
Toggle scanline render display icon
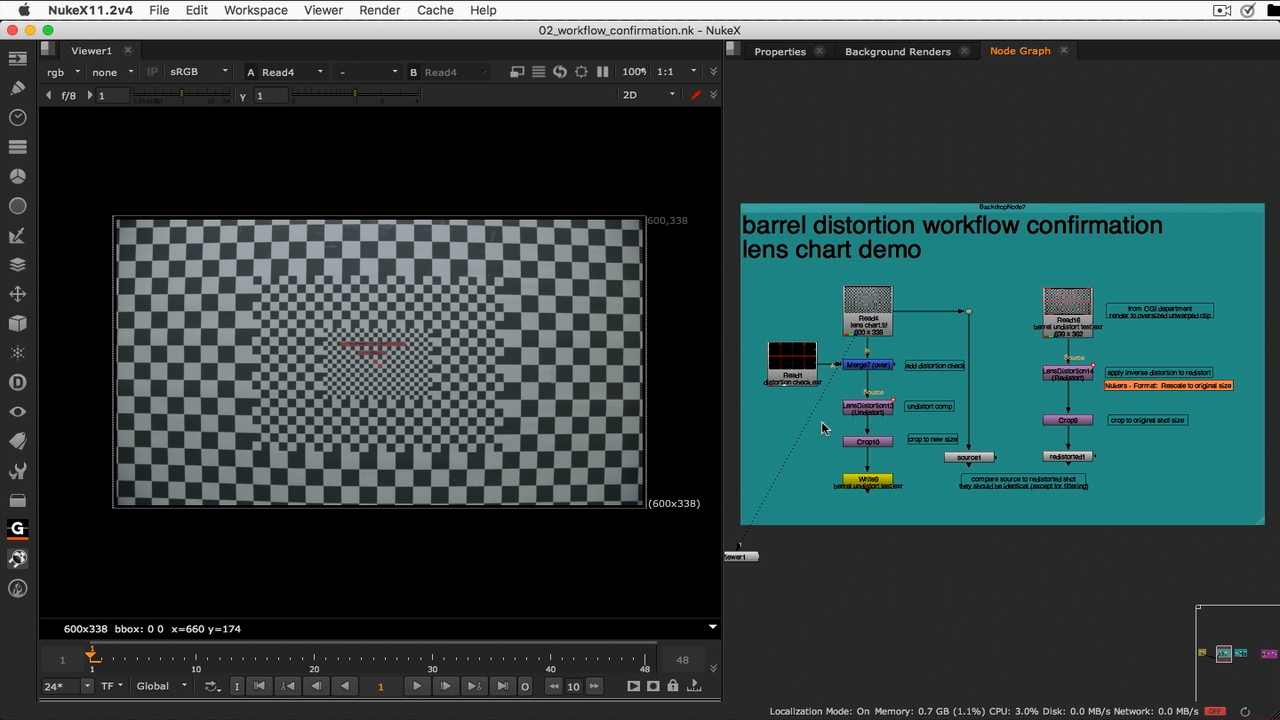(x=538, y=72)
